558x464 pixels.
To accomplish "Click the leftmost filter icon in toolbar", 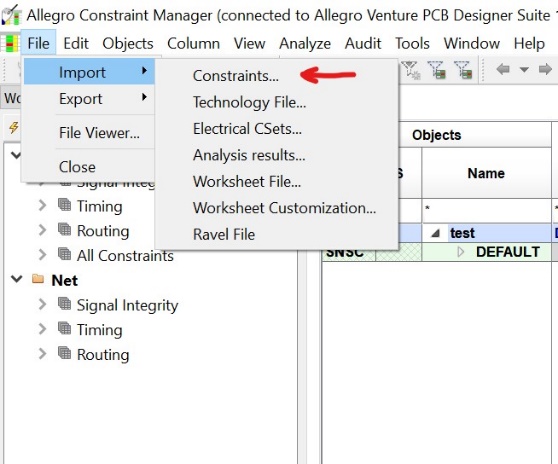I will click(411, 69).
